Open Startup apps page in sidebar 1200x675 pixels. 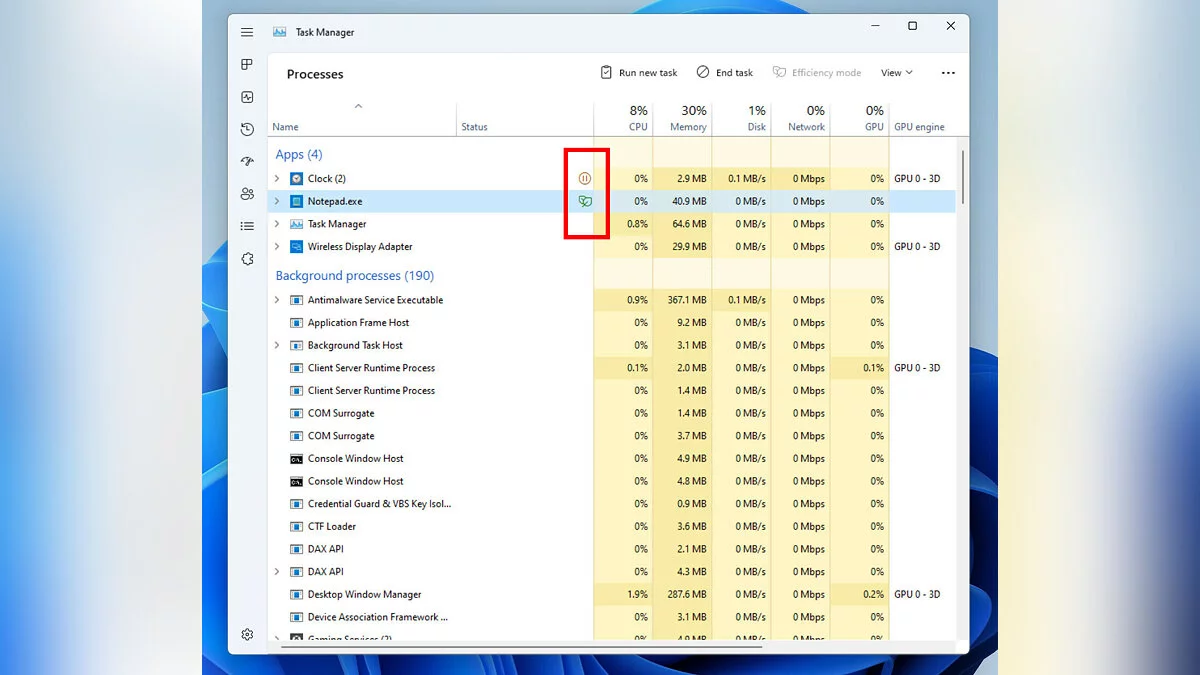247,161
